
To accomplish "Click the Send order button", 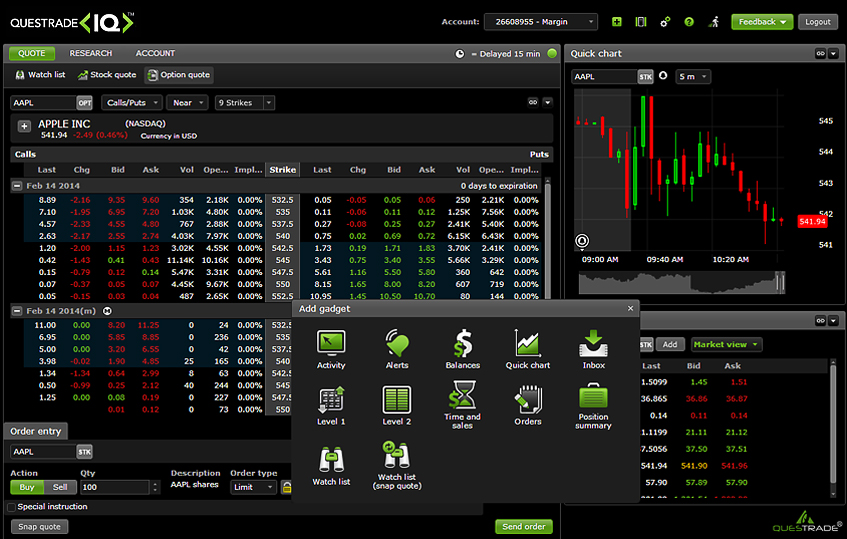I will coord(523,527).
